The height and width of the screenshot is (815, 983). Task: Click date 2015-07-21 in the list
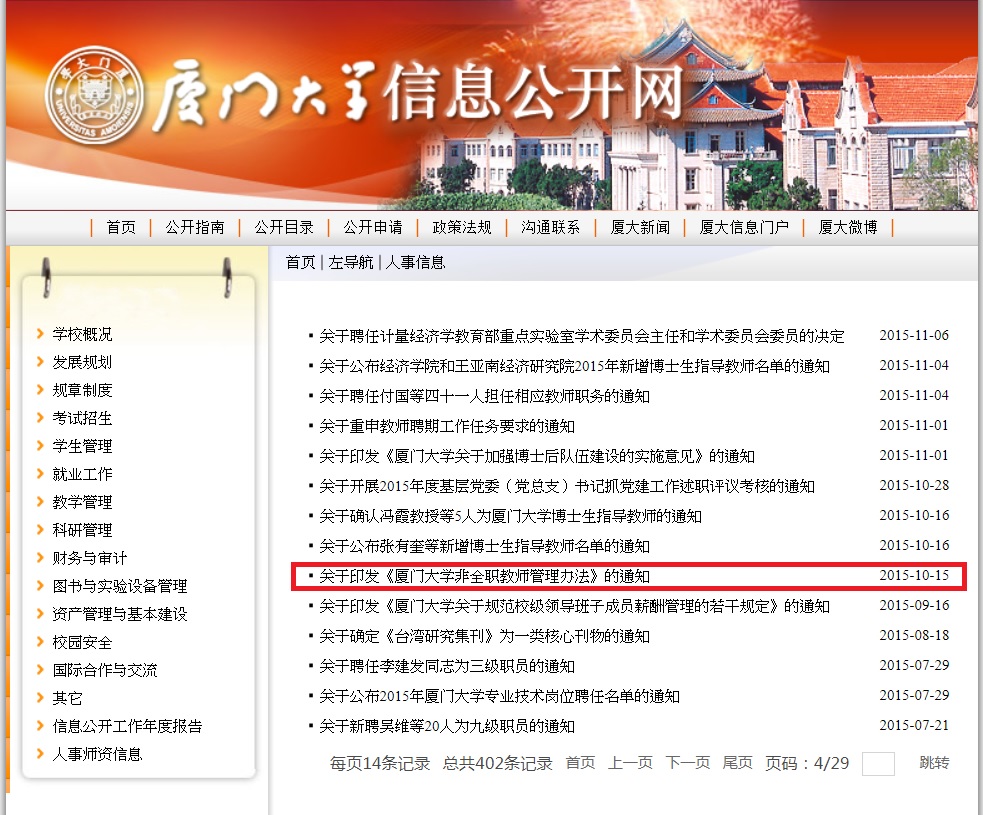[x=914, y=725]
